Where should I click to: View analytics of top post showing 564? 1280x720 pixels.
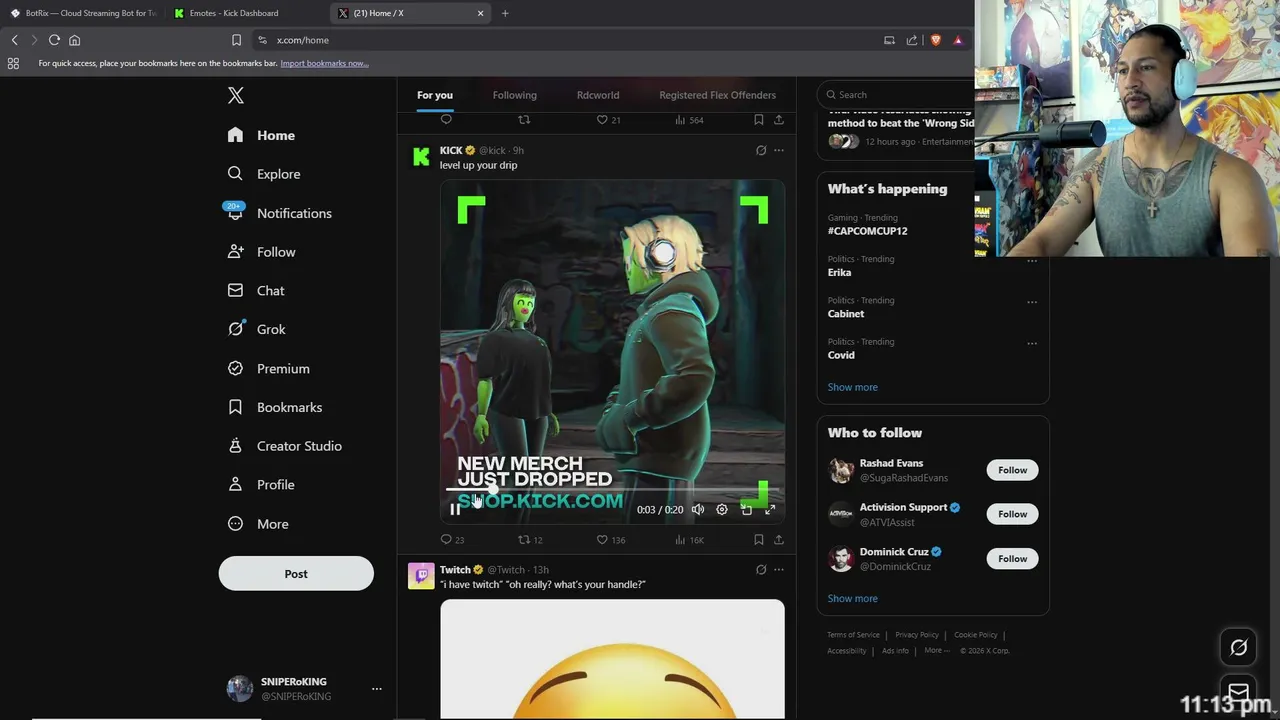[x=689, y=120]
